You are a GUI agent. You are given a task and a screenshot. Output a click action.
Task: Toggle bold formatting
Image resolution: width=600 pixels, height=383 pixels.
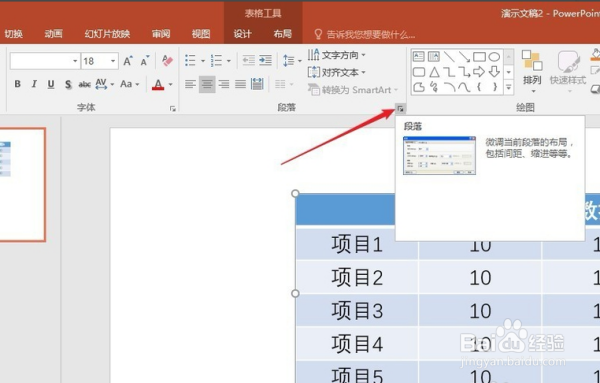tap(18, 84)
